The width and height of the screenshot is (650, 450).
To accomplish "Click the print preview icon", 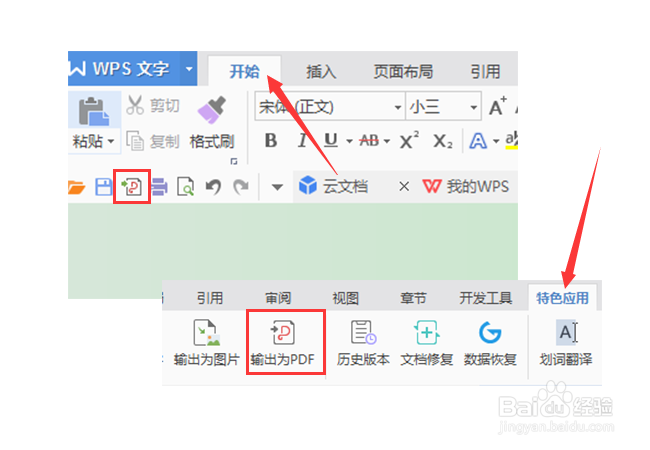I will point(186,187).
